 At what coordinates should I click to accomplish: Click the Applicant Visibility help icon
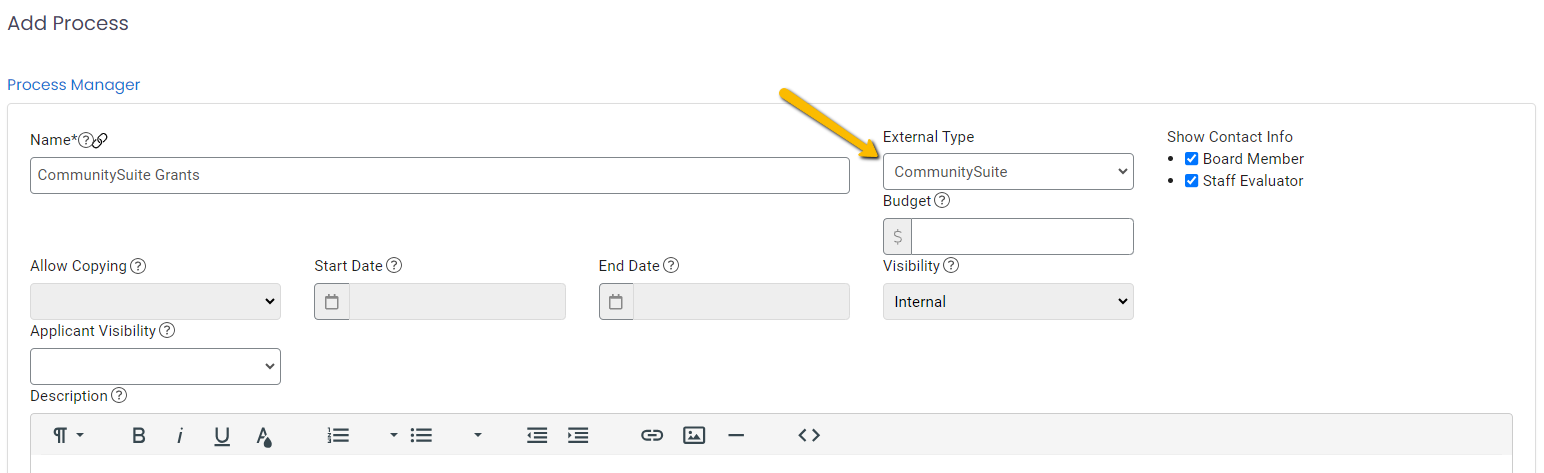click(x=167, y=330)
